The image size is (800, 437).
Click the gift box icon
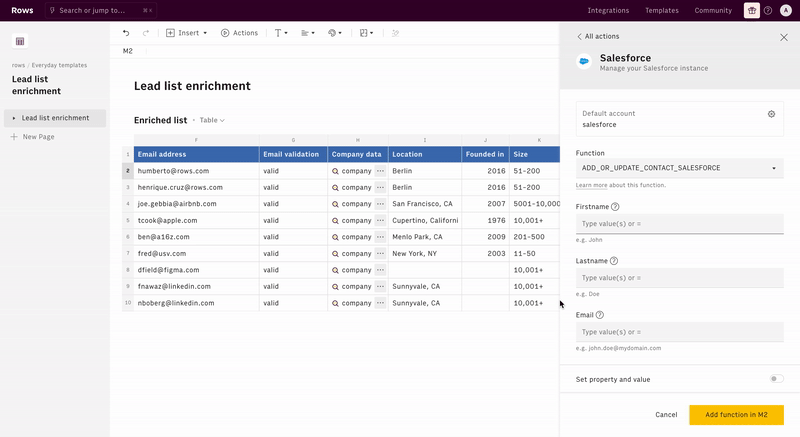pyautogui.click(x=752, y=10)
